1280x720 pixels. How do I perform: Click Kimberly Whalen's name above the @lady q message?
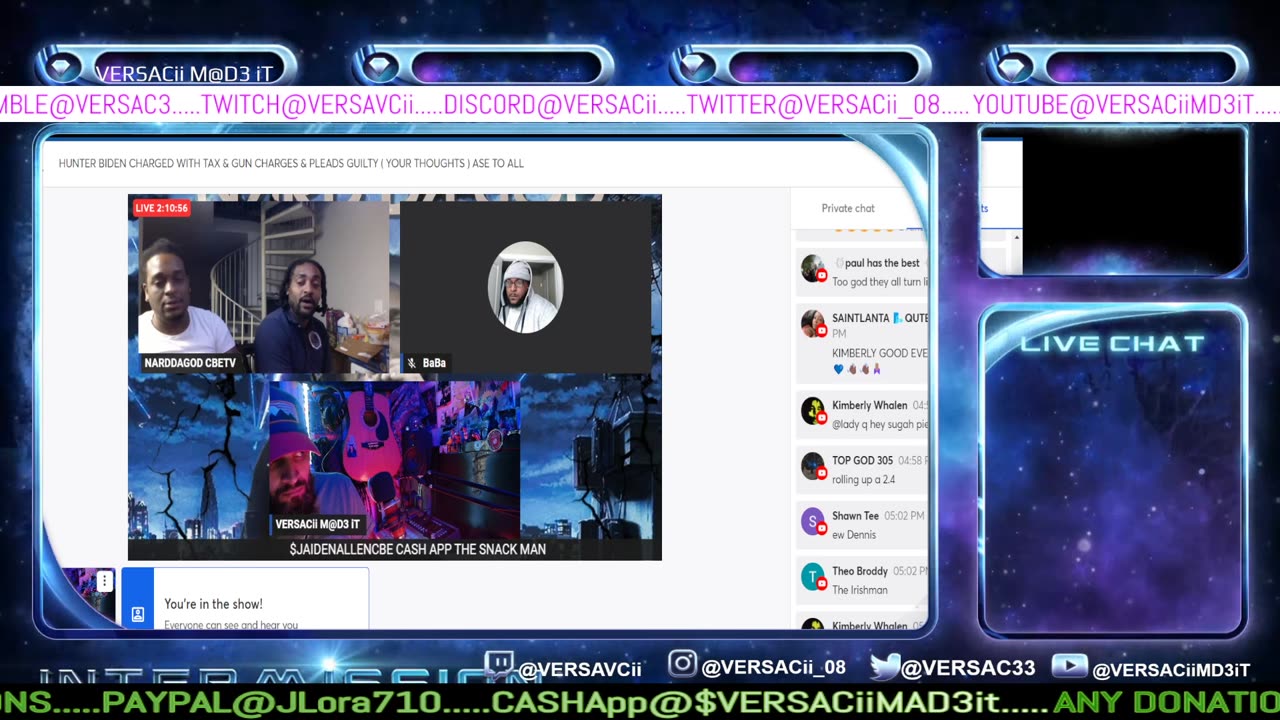[869, 405]
